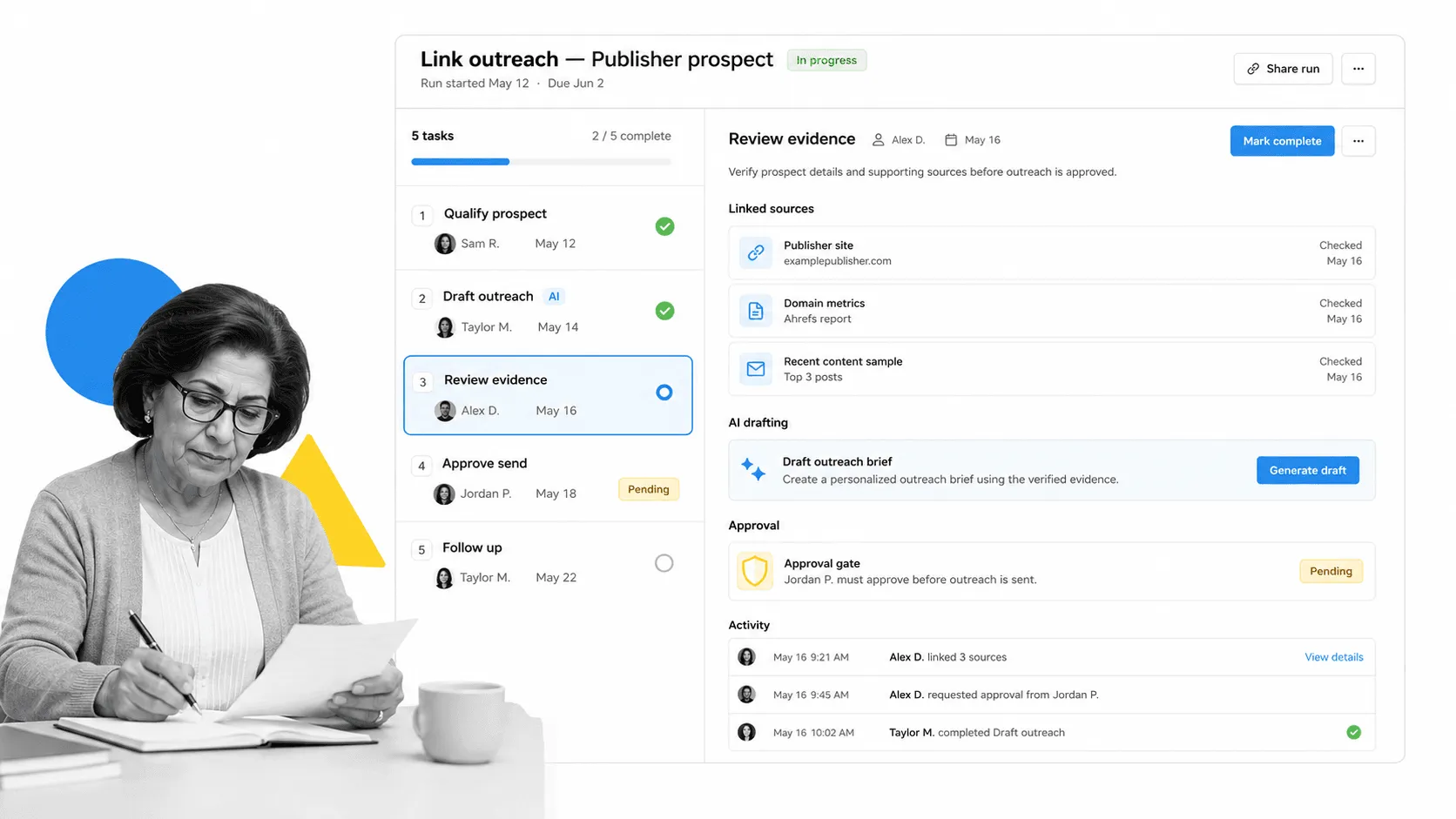This screenshot has width=1456, height=819.
Task: Select the Follow up task
Action: (549, 562)
